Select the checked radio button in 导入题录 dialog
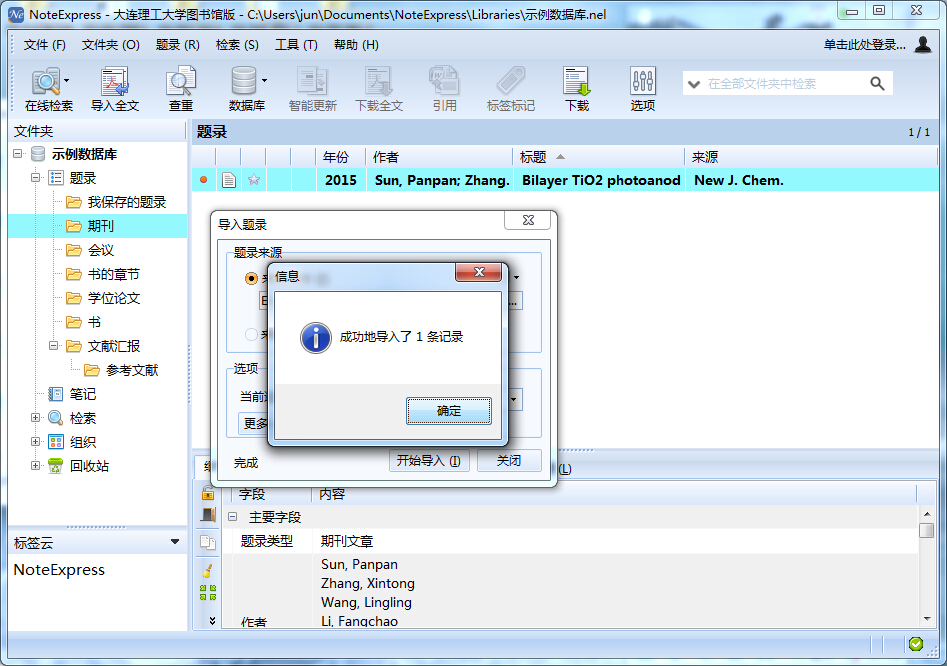947x666 pixels. [x=251, y=278]
